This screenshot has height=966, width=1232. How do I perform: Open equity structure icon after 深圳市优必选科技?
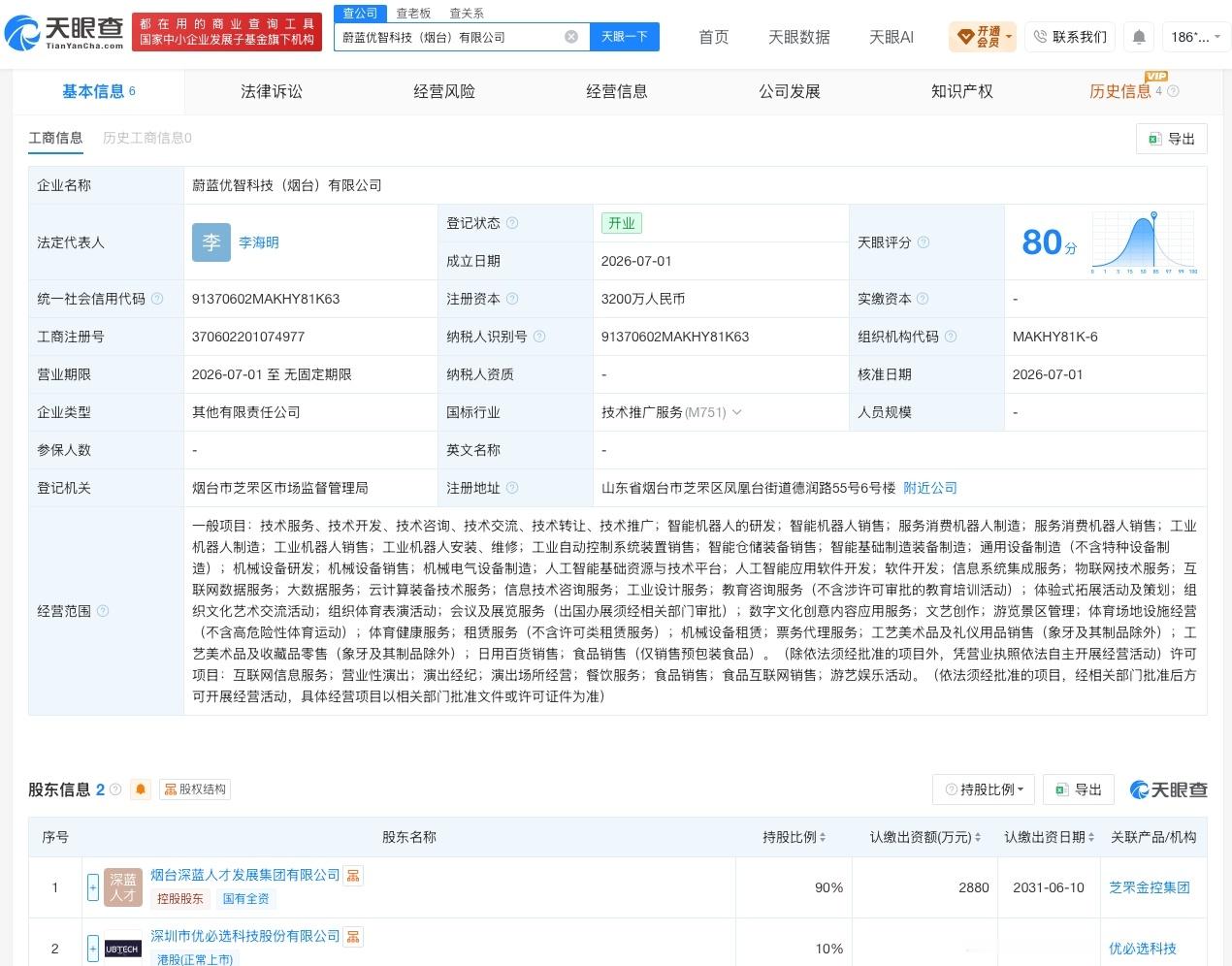[353, 937]
